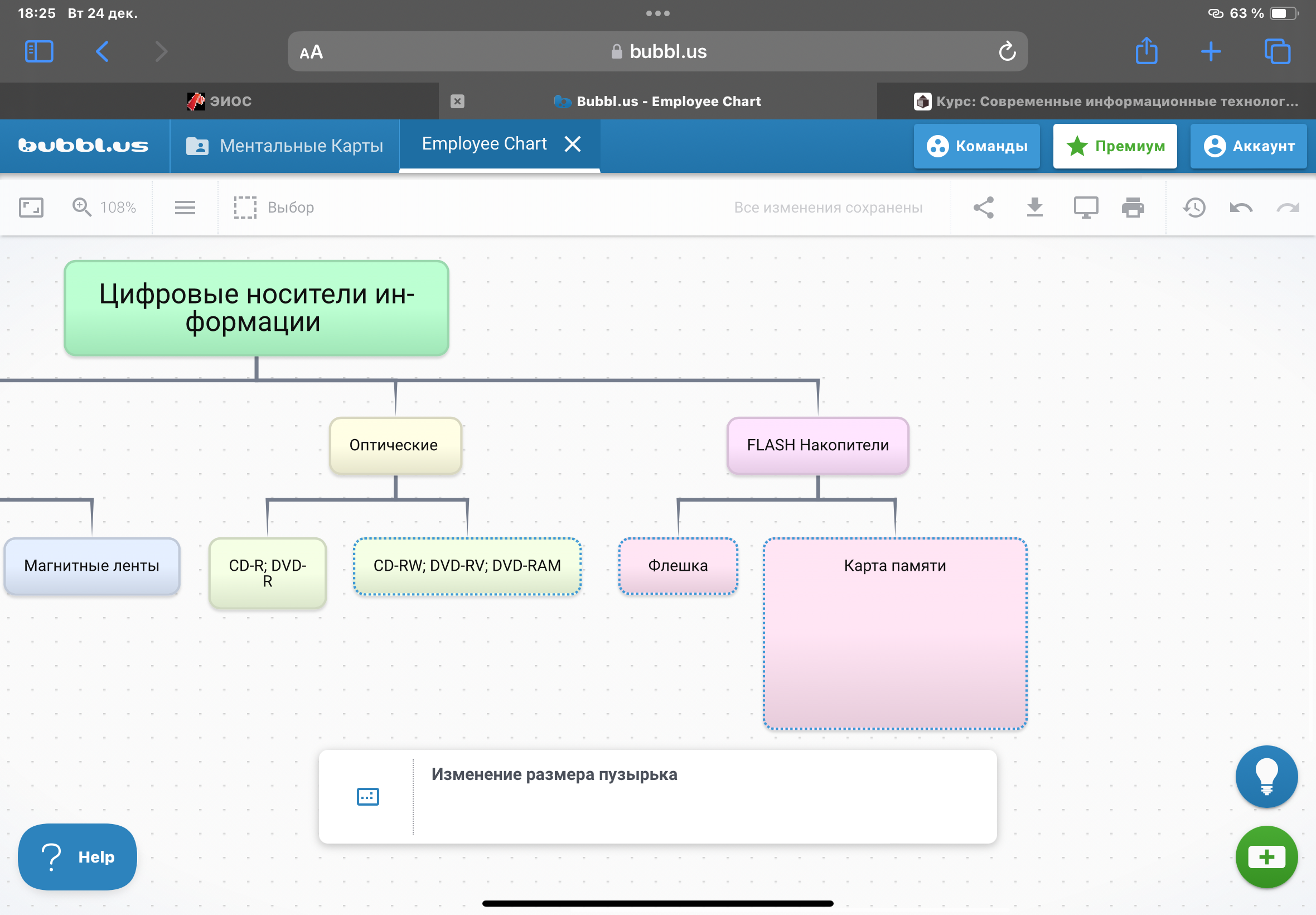Expand the hamburger layout menu
1316x915 pixels.
[185, 207]
